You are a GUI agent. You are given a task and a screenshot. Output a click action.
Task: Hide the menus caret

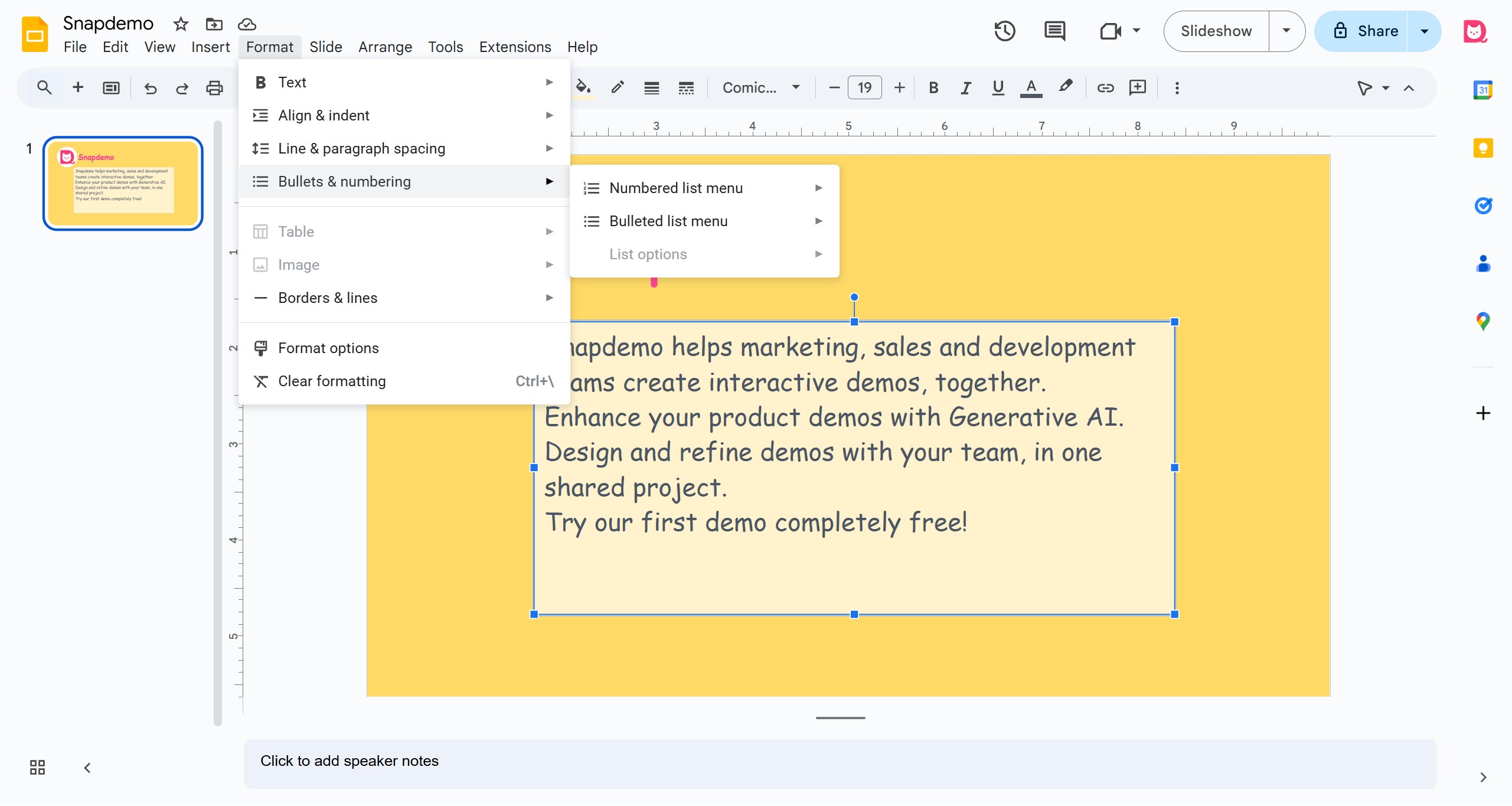point(1409,88)
